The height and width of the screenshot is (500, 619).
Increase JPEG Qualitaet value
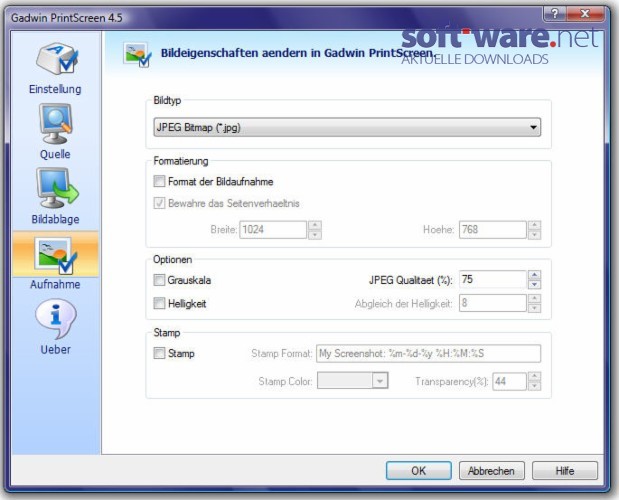tap(534, 275)
